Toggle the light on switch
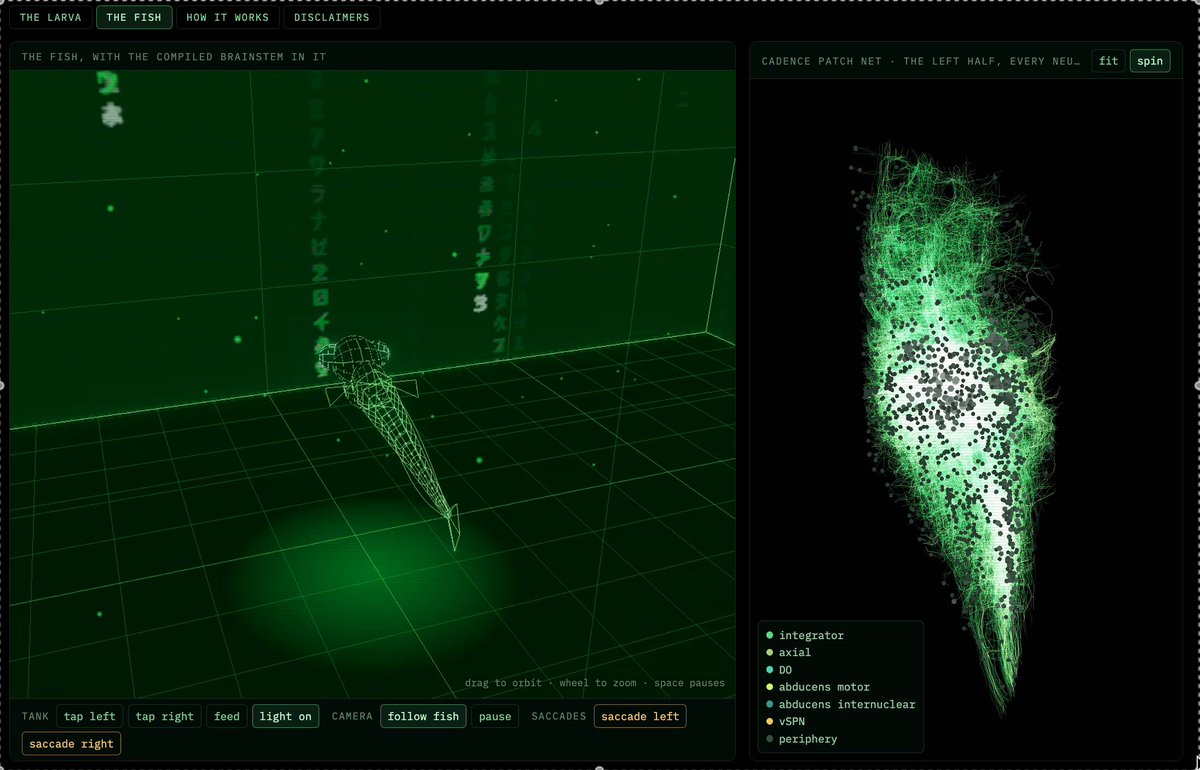Screen dimensions: 1200x770 (x=285, y=716)
